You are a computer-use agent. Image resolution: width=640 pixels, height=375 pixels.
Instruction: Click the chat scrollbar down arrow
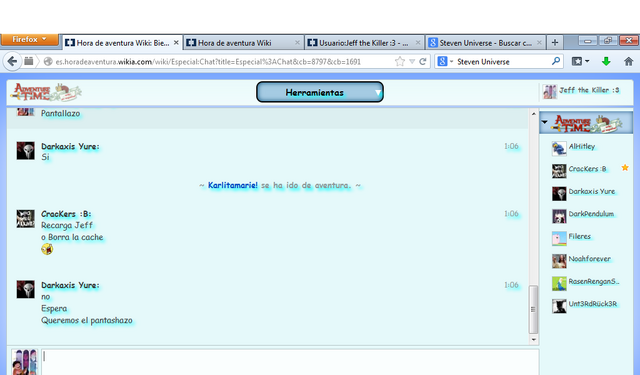[x=533, y=339]
